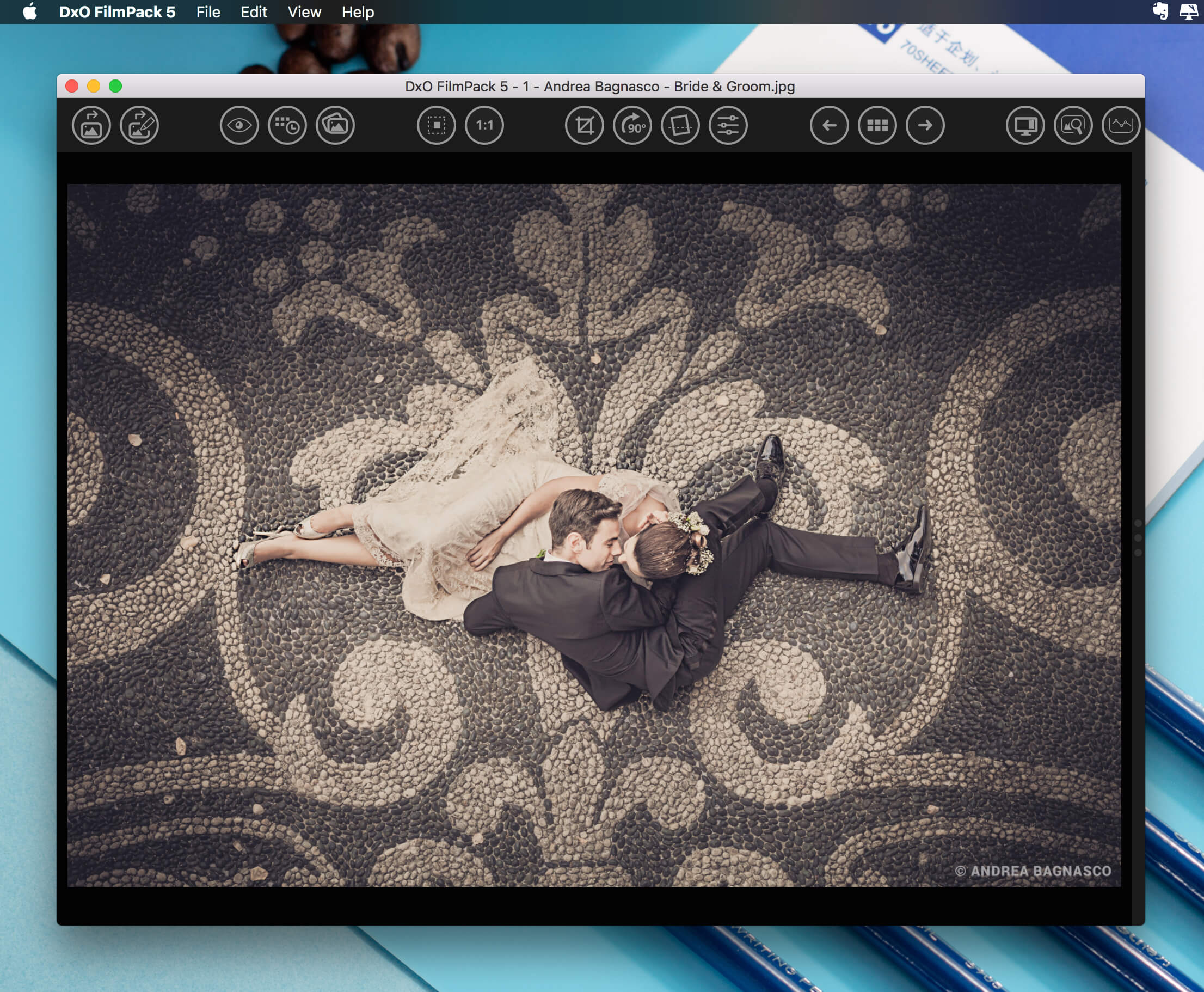Rotate the image 90 degrees

[632, 125]
